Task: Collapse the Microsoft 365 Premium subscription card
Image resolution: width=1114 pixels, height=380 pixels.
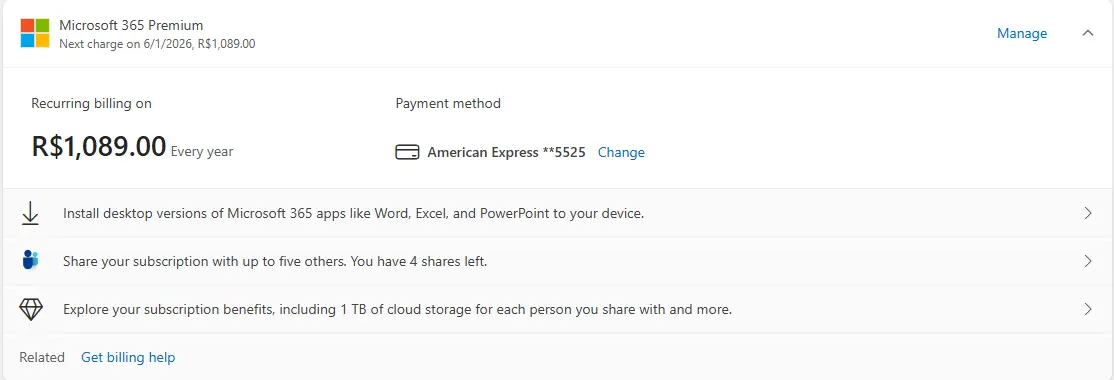Action: [1087, 33]
